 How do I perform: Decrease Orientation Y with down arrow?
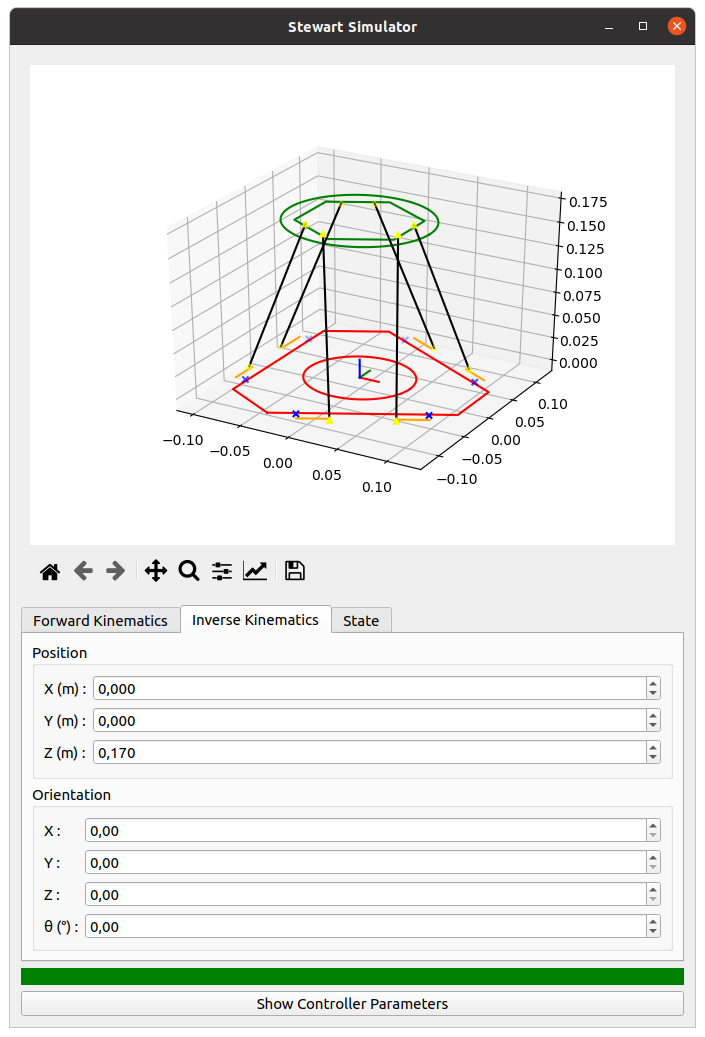click(x=653, y=868)
